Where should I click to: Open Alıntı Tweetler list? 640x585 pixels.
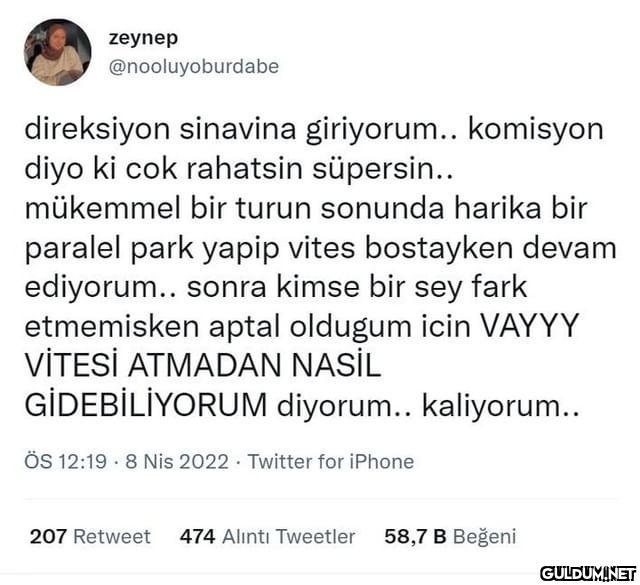point(289,536)
